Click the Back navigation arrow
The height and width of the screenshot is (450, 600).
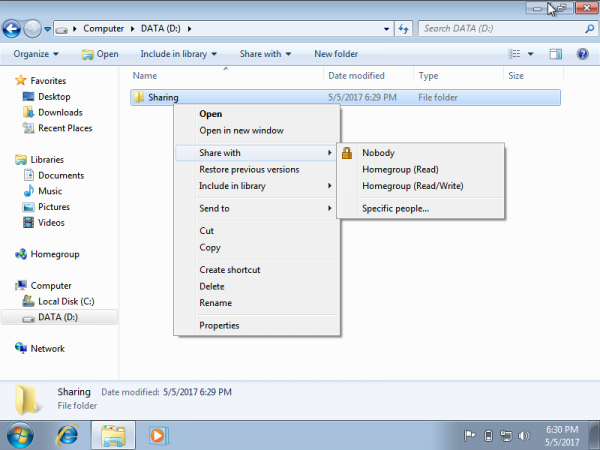click(x=11, y=29)
